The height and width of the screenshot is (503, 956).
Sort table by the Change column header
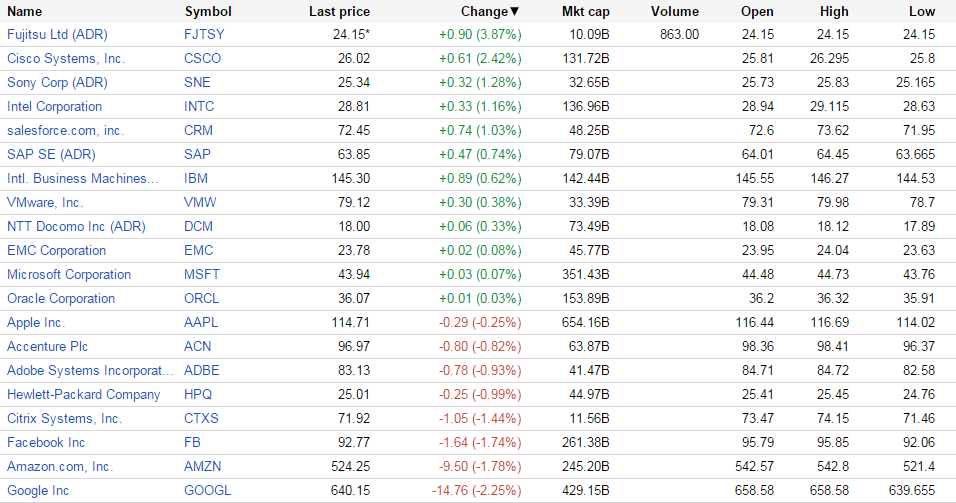click(489, 12)
